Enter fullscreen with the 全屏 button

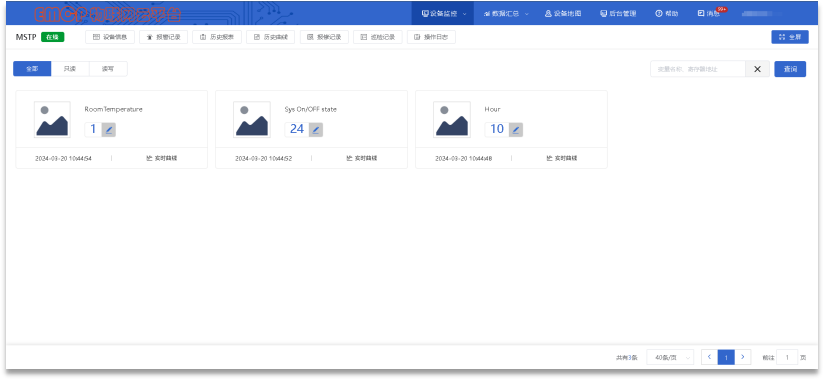[790, 37]
